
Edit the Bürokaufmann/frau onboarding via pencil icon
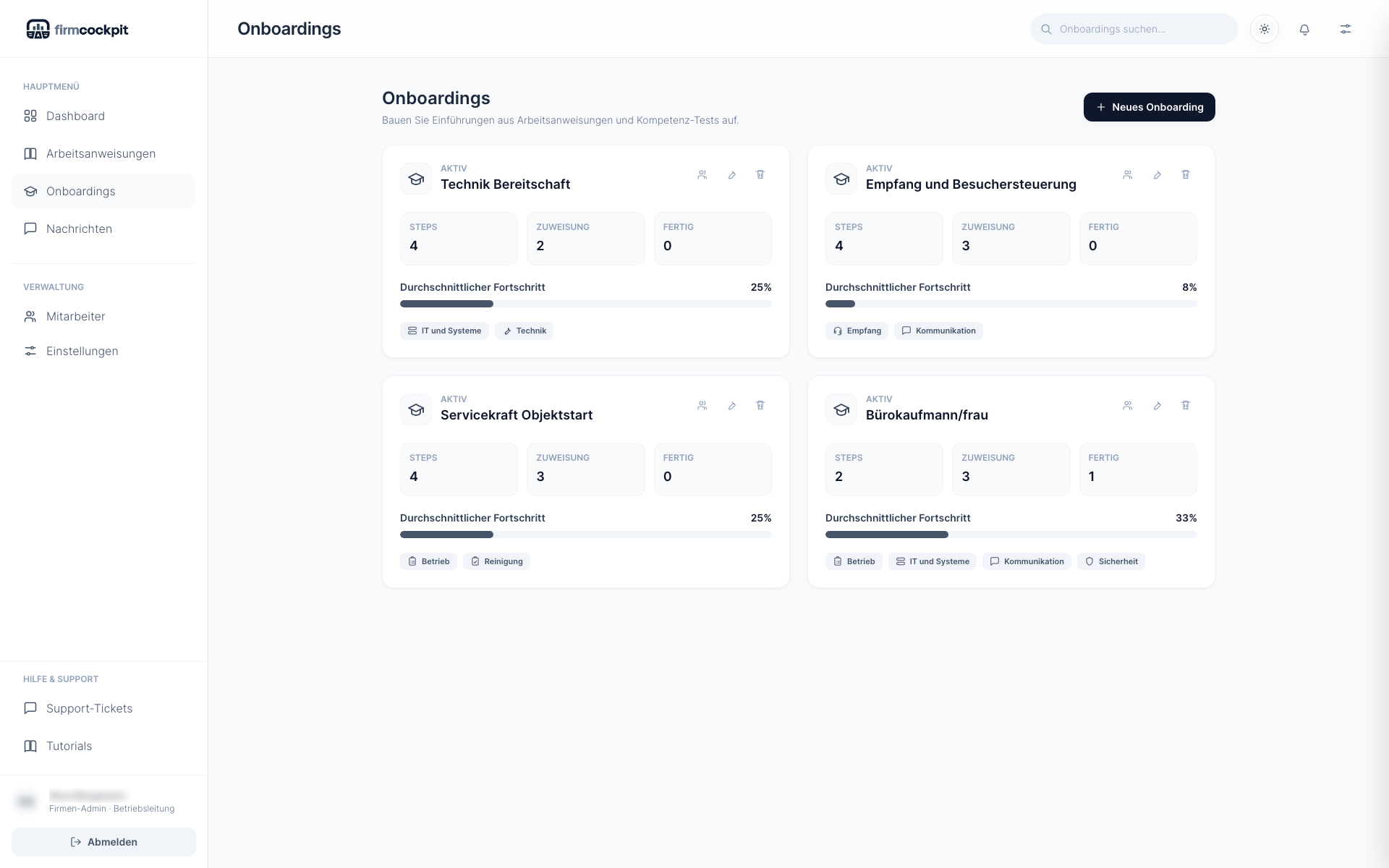(x=1157, y=405)
